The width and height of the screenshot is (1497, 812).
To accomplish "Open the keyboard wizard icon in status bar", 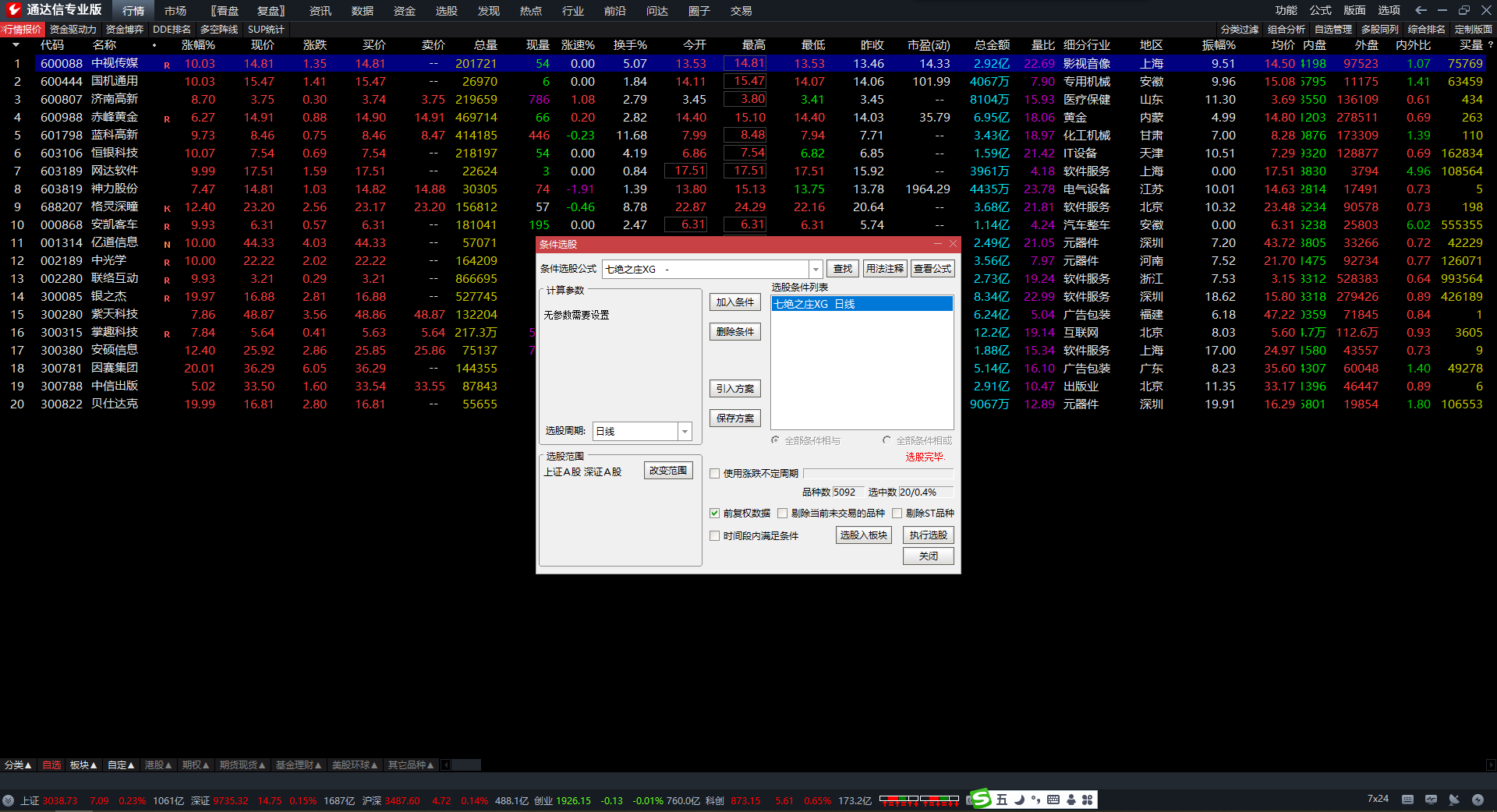I will coord(1407,800).
